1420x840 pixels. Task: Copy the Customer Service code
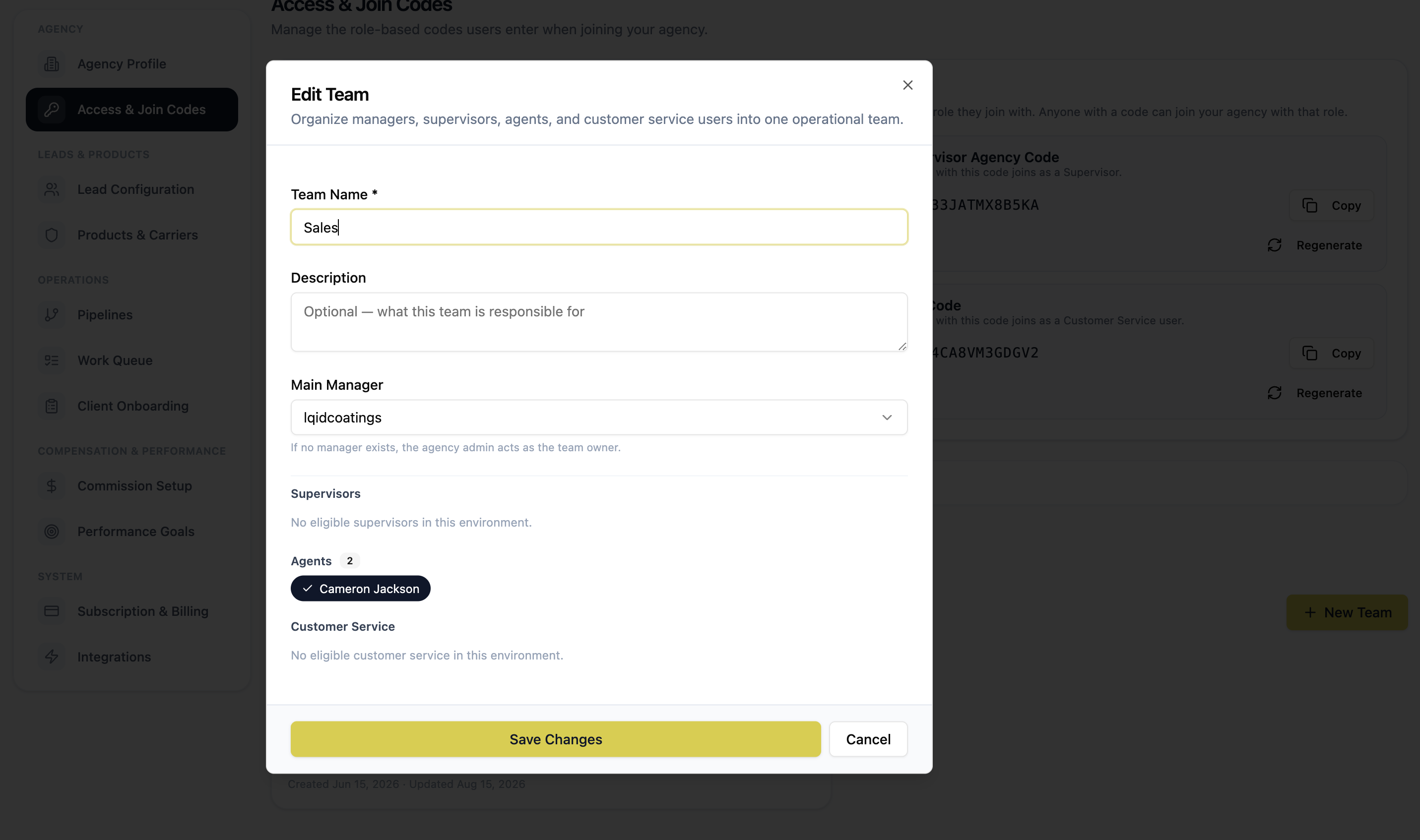(x=1332, y=353)
